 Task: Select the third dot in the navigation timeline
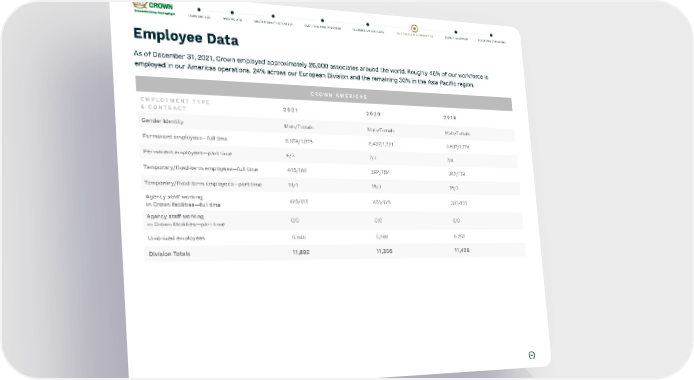[x=273, y=16]
